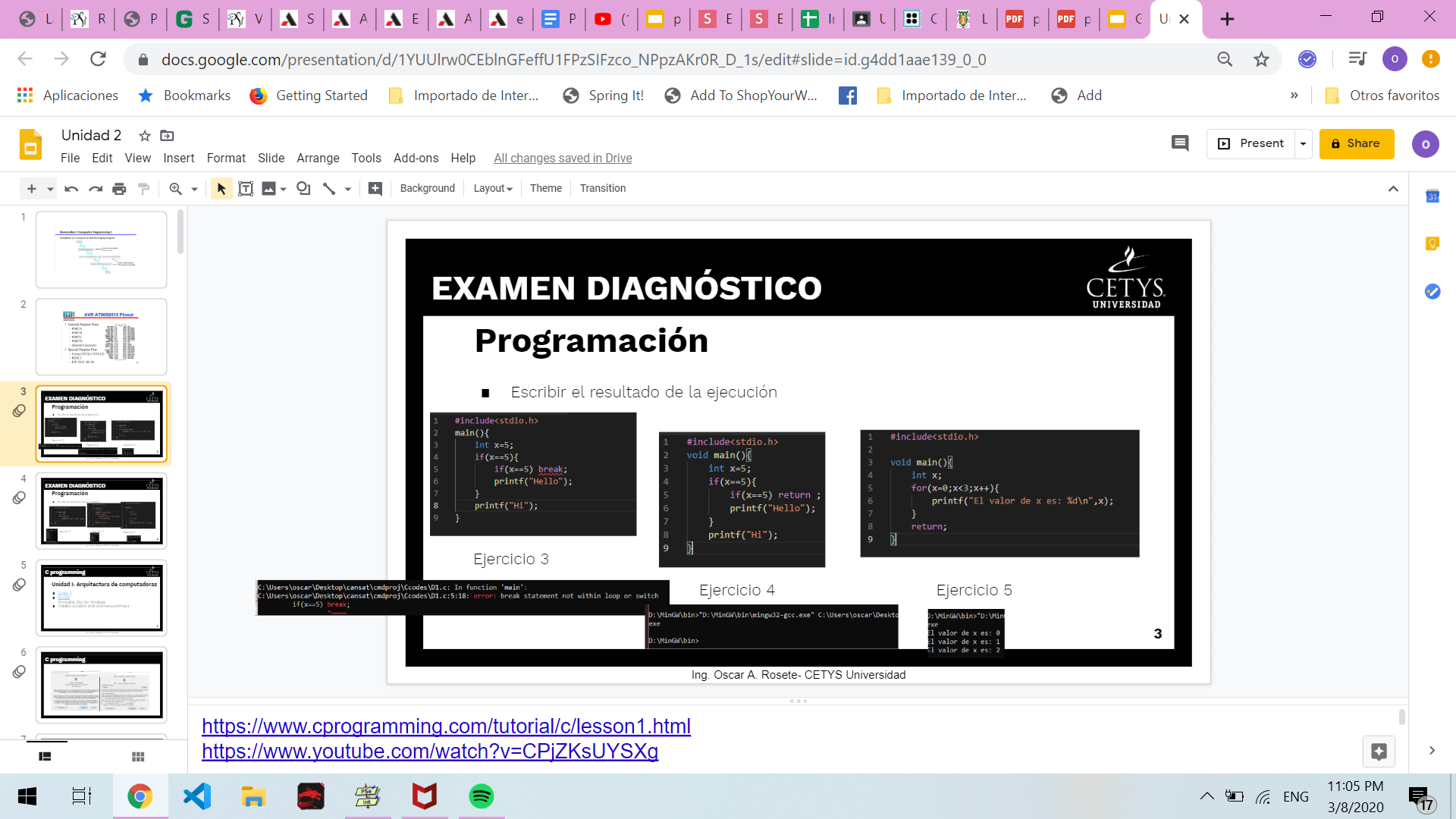Click the Add comment toolbar icon
The image size is (1456, 819).
[x=375, y=189]
